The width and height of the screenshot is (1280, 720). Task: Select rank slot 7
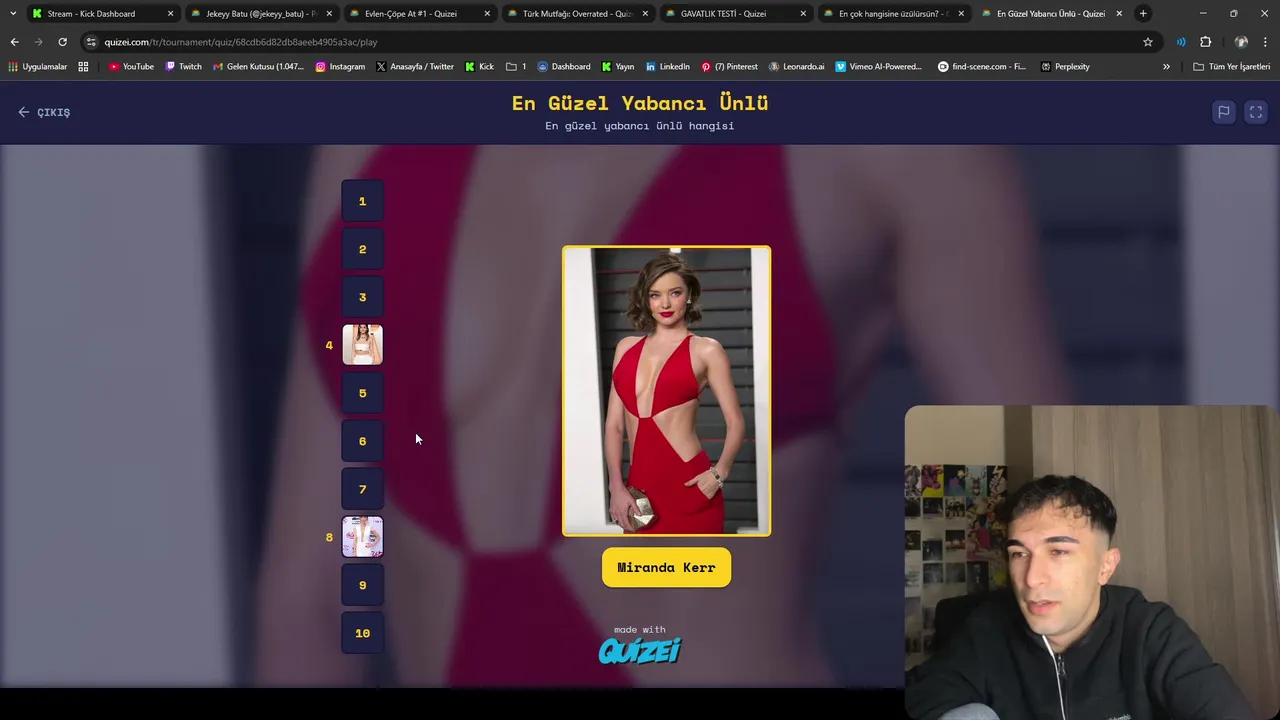coord(362,489)
